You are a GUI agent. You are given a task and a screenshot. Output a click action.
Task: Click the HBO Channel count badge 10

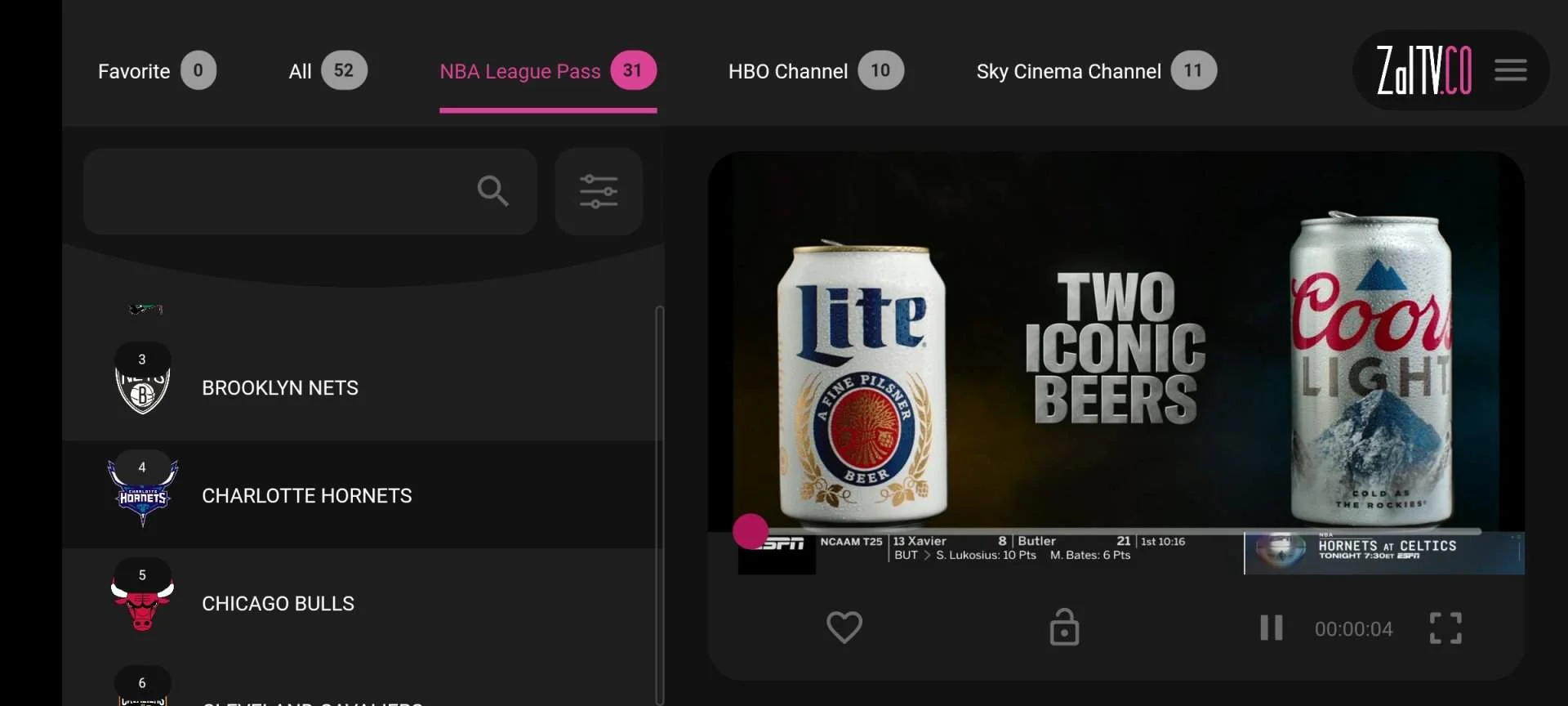(881, 70)
